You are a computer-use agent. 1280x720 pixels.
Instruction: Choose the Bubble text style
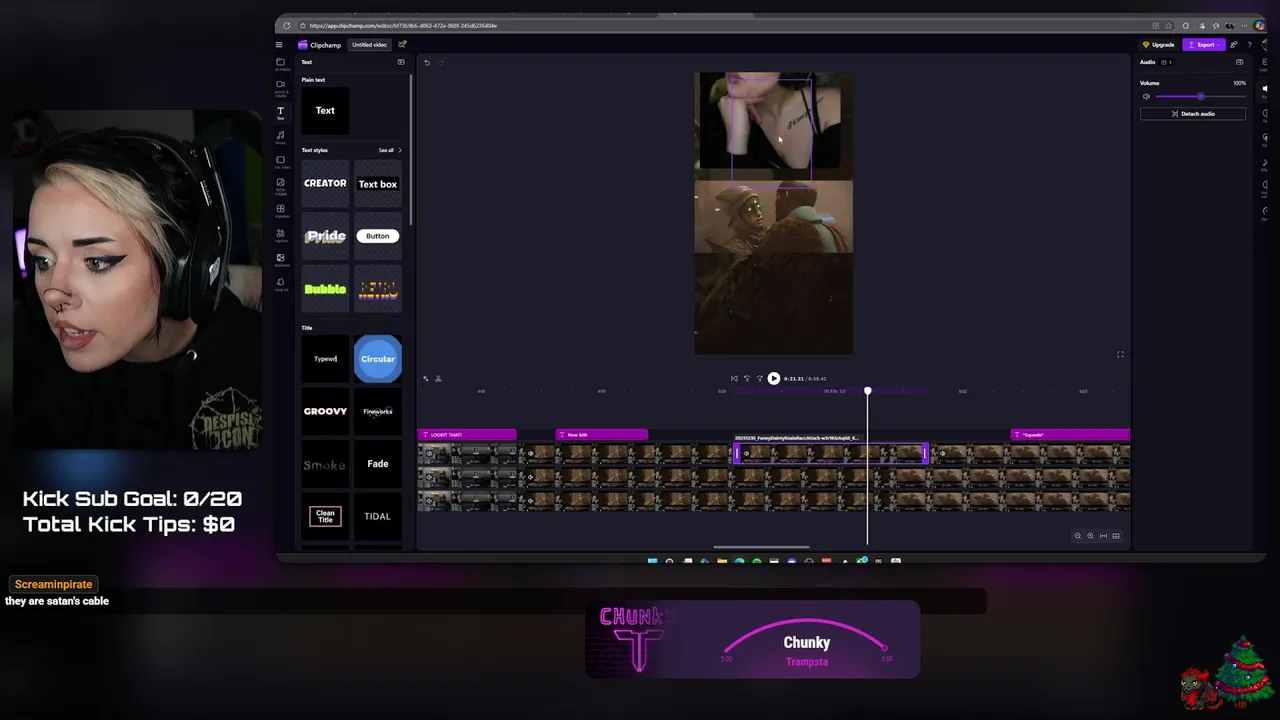click(325, 289)
